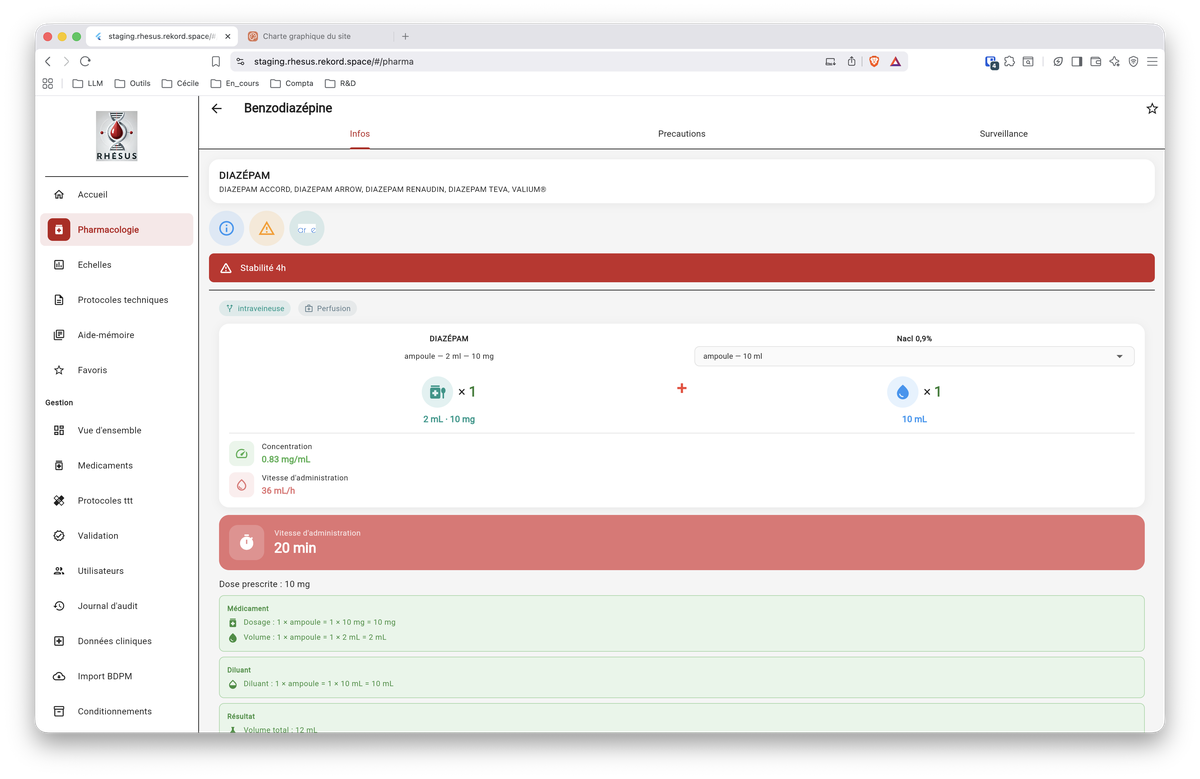Click the browser sidebar panel toggle icon
1200x779 pixels.
pyautogui.click(x=1076, y=61)
